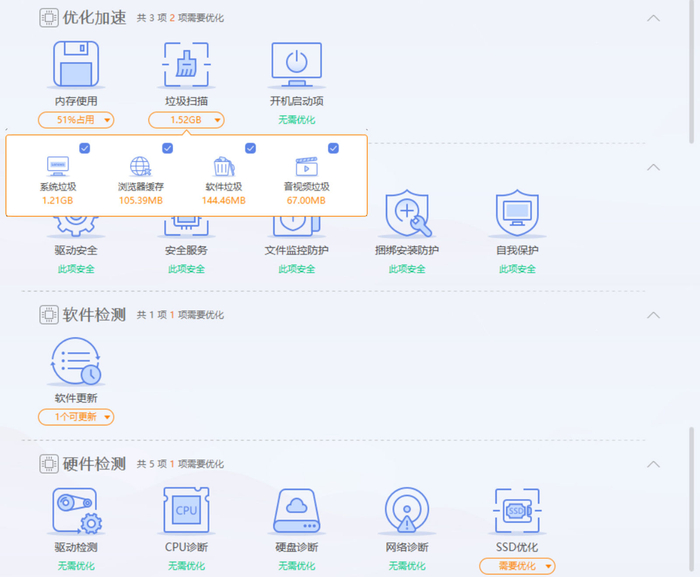700x577 pixels.
Task: Click the SSD优化 需要优化 button
Action: pos(517,566)
